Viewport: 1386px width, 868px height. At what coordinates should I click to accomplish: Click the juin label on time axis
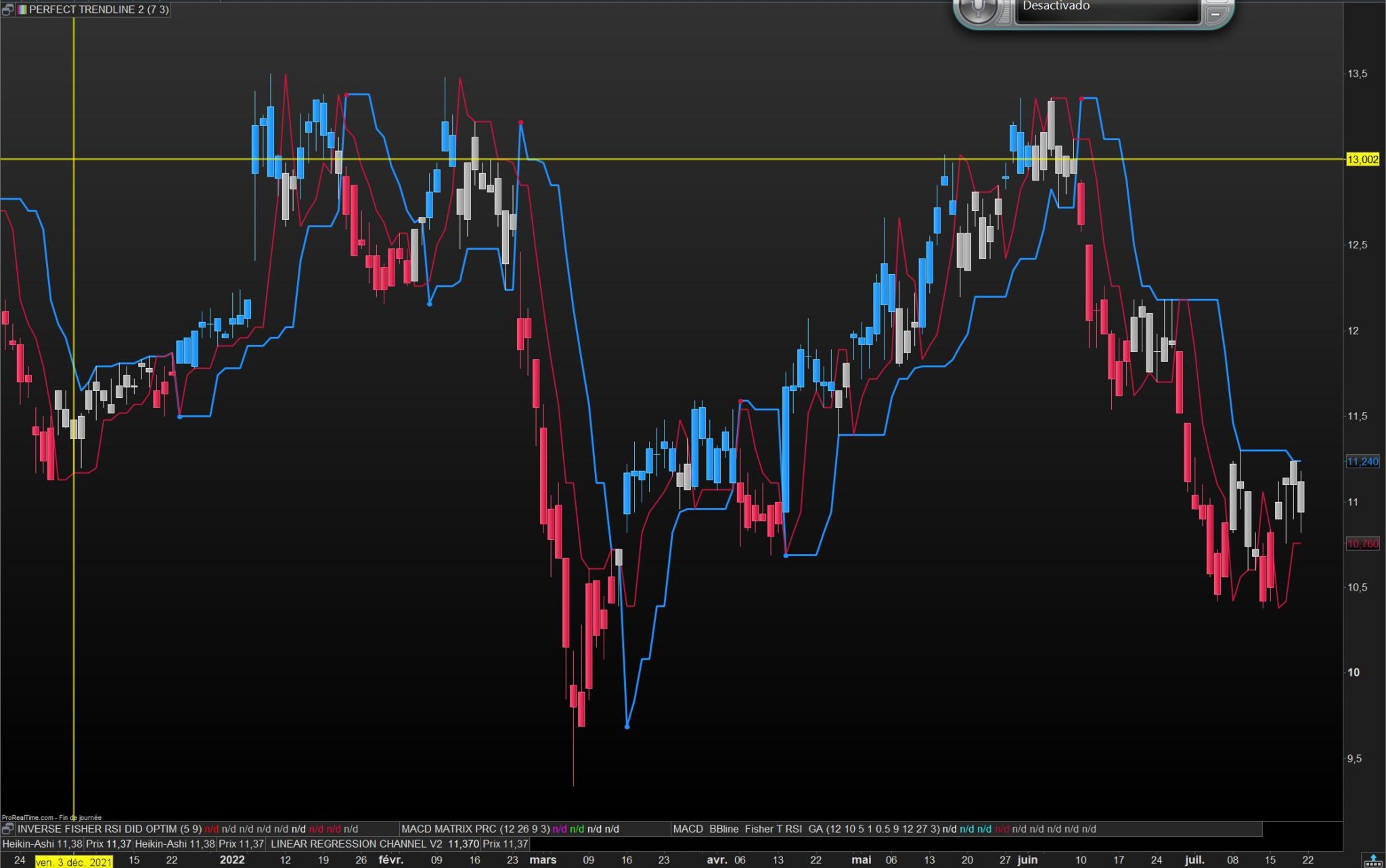(x=1027, y=860)
